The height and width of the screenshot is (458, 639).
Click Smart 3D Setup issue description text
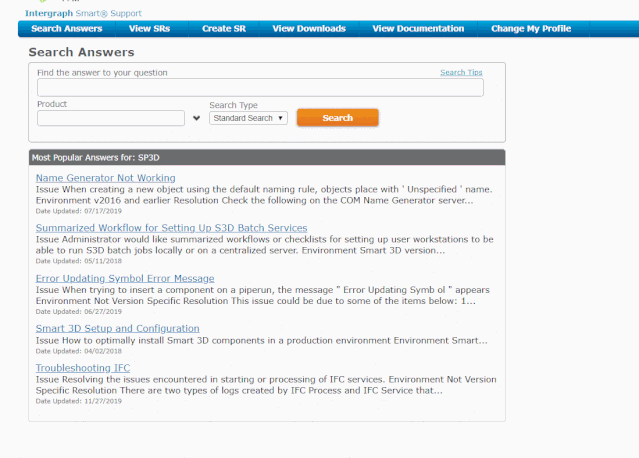coord(262,340)
